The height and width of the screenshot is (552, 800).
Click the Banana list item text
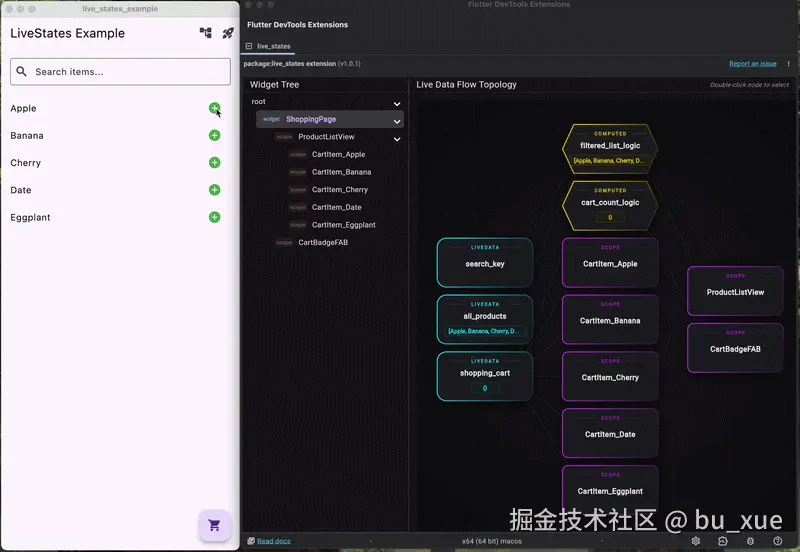pyautogui.click(x=27, y=136)
